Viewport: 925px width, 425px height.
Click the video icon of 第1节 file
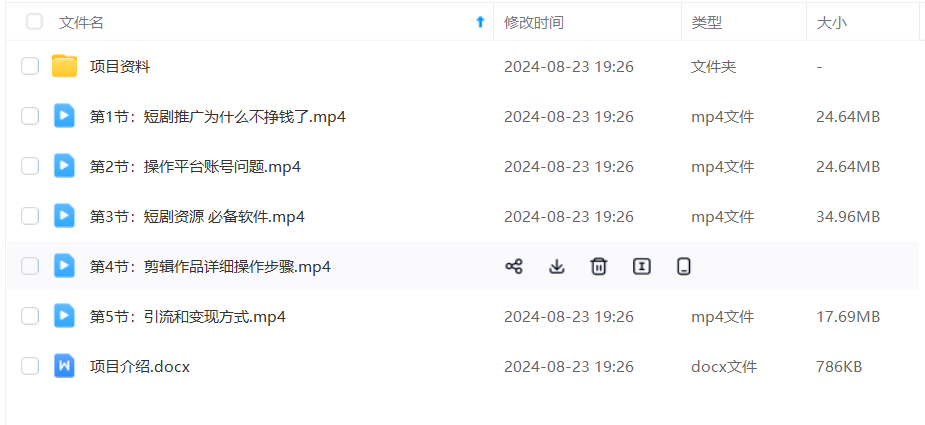click(x=64, y=116)
